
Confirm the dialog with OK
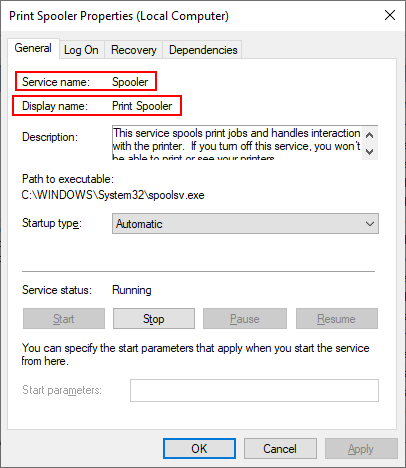click(199, 449)
